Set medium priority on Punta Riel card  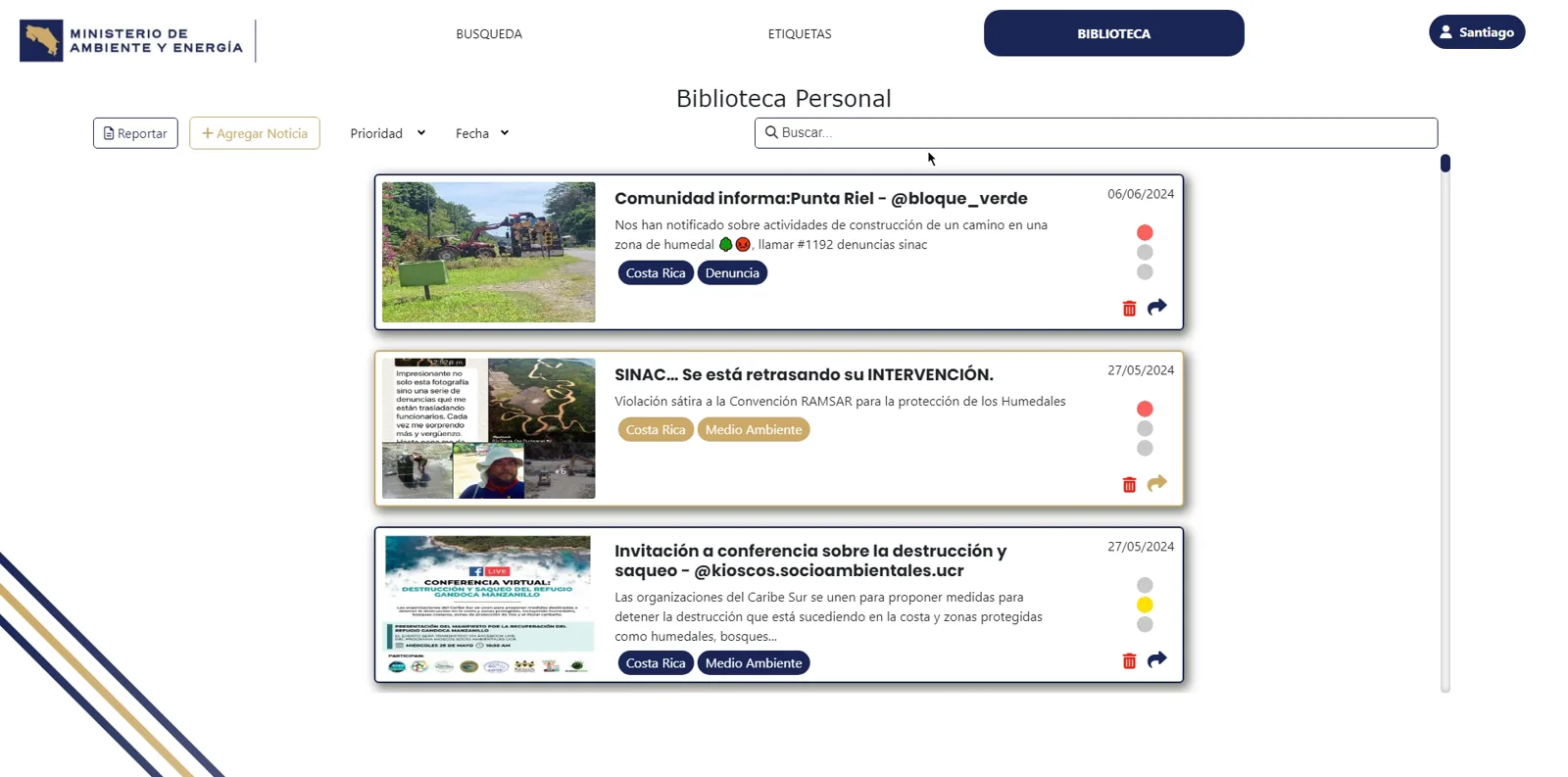[x=1145, y=253]
